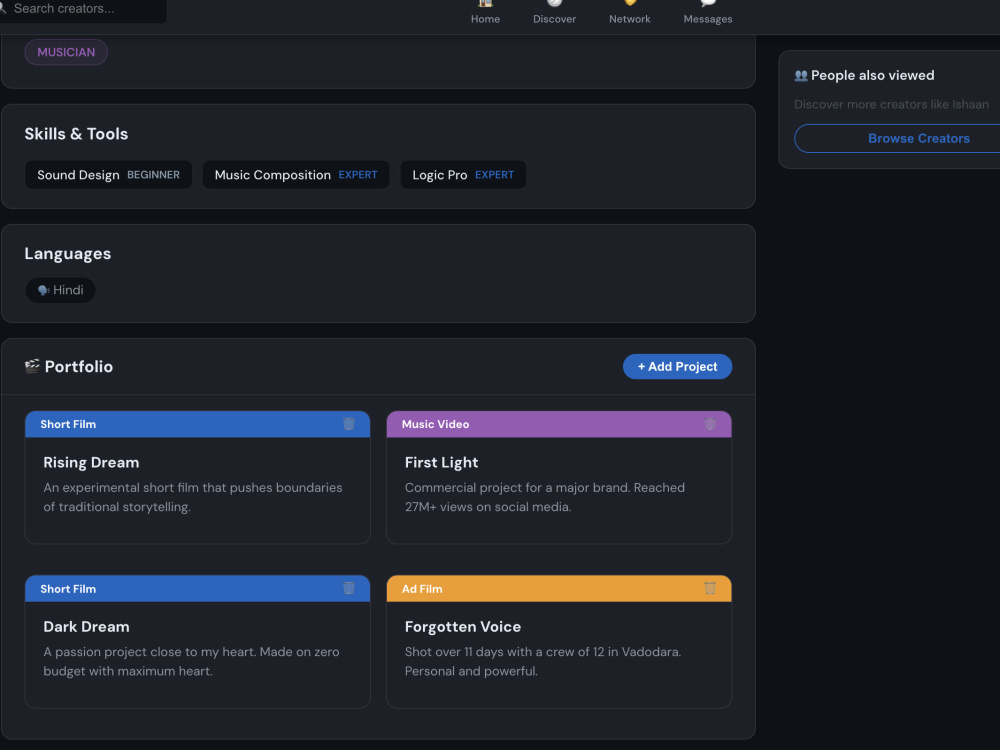The height and width of the screenshot is (750, 1000).
Task: Open the Rising Dream project card
Action: (198, 478)
